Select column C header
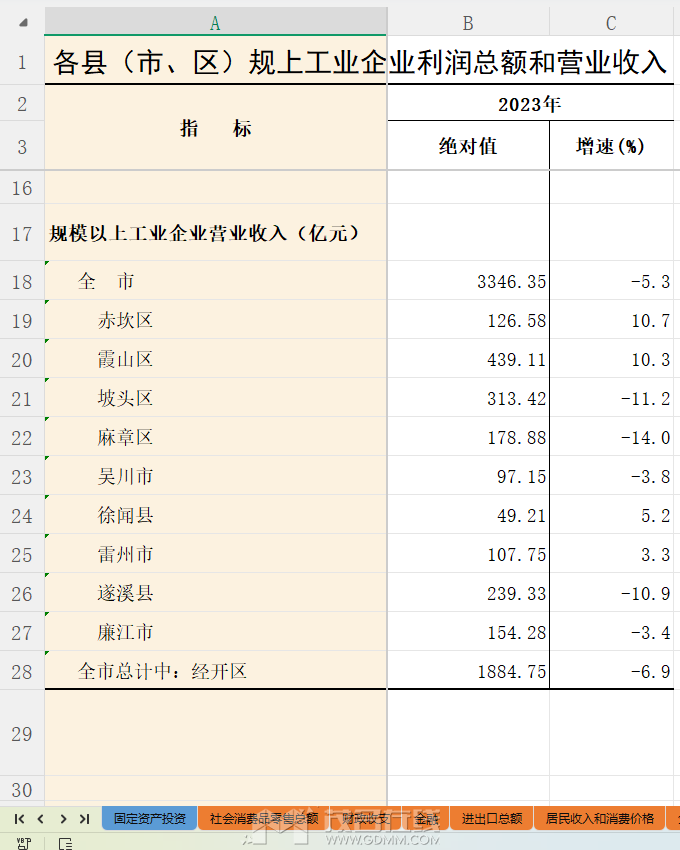The height and width of the screenshot is (850, 680). coord(611,23)
